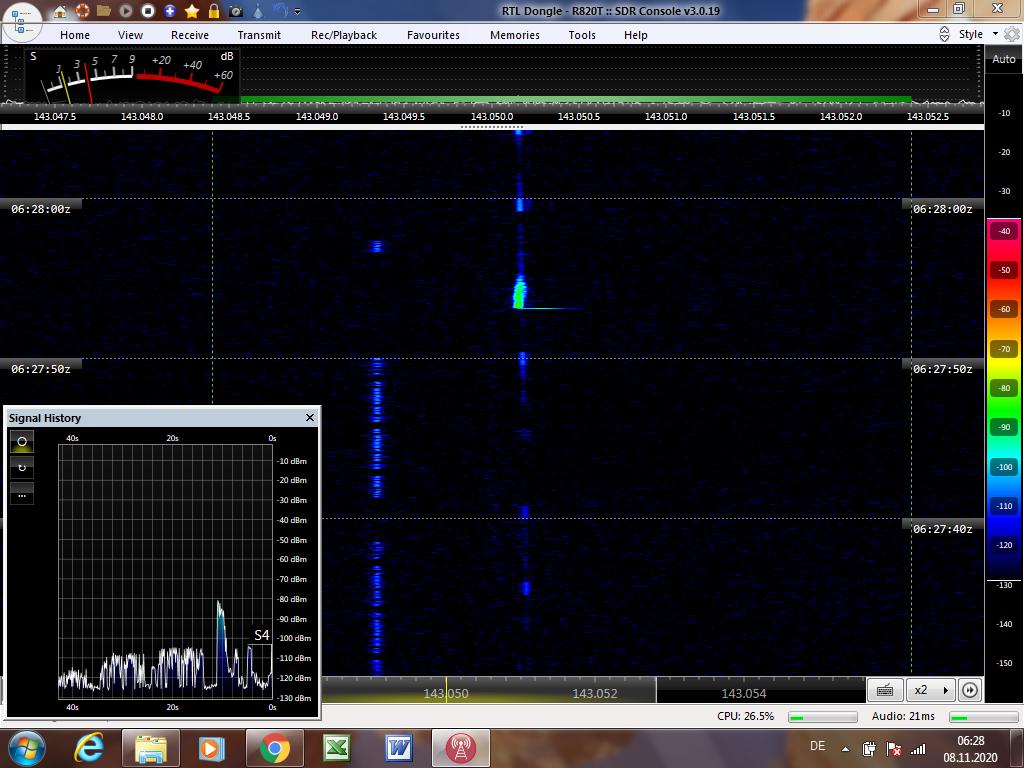Open the Home ribbon tab
This screenshot has width=1024, height=768.
[x=75, y=35]
